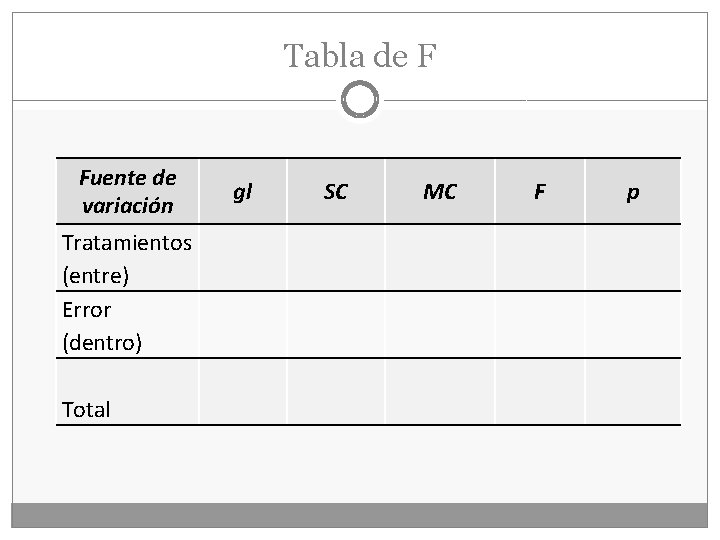Select the 'F' column header
The image size is (720, 540).
(540, 191)
